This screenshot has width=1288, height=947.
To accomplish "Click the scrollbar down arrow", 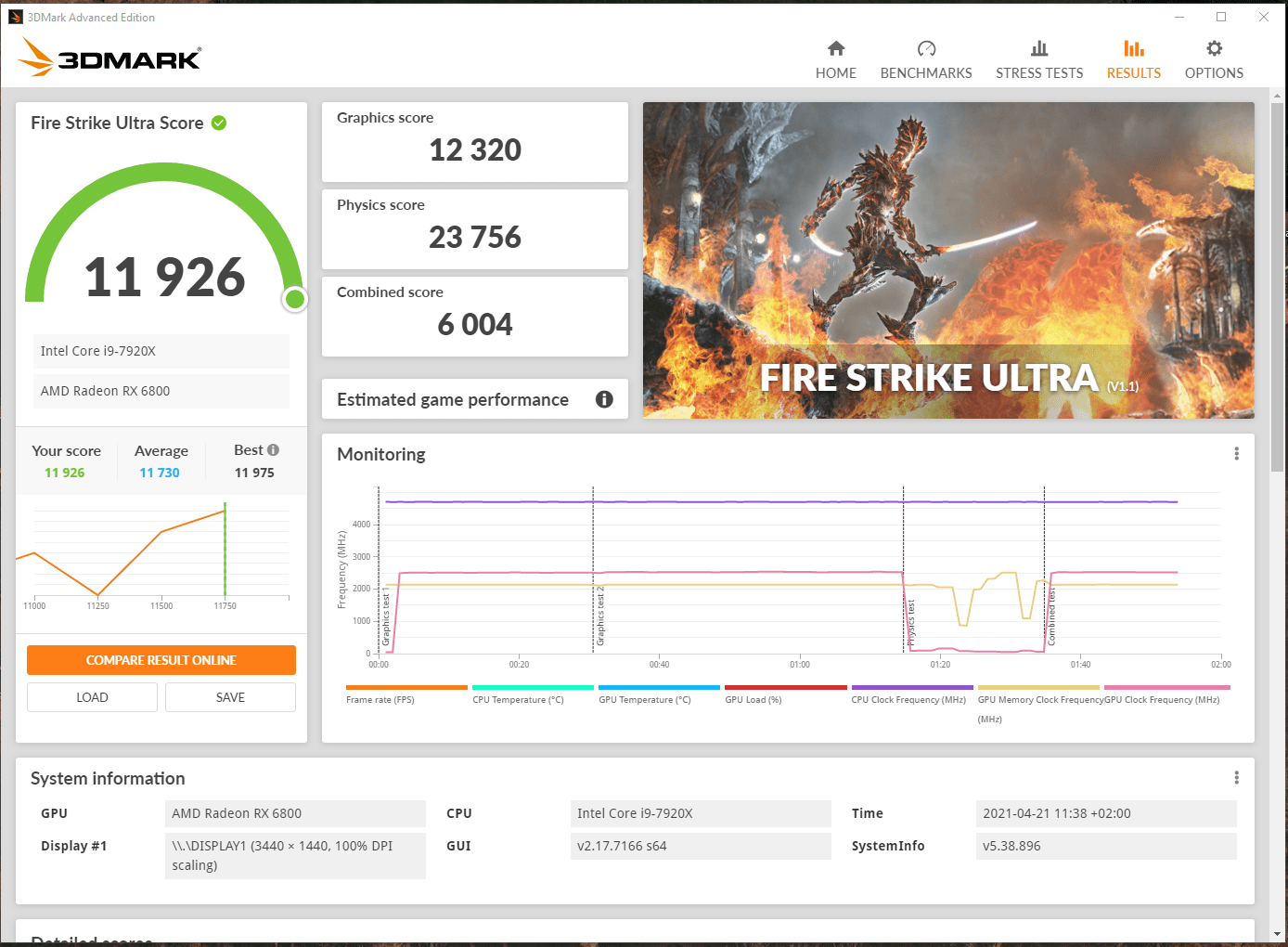I will 1278,933.
